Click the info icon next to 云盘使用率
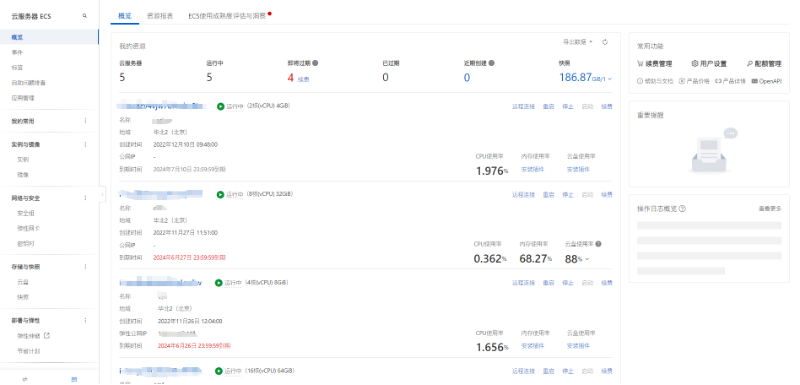The height and width of the screenshot is (385, 800). (598, 244)
